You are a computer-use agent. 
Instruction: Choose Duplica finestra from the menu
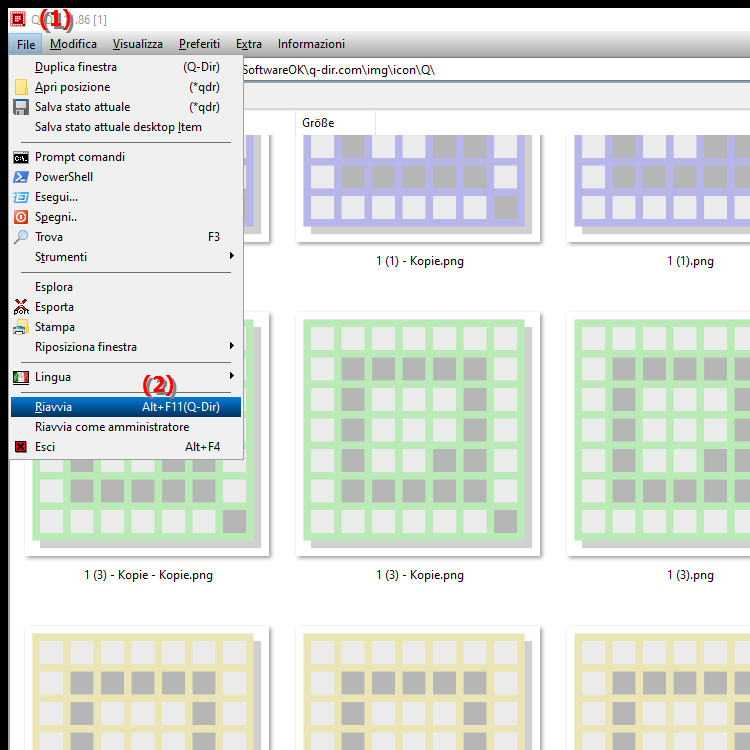pyautogui.click(x=126, y=67)
